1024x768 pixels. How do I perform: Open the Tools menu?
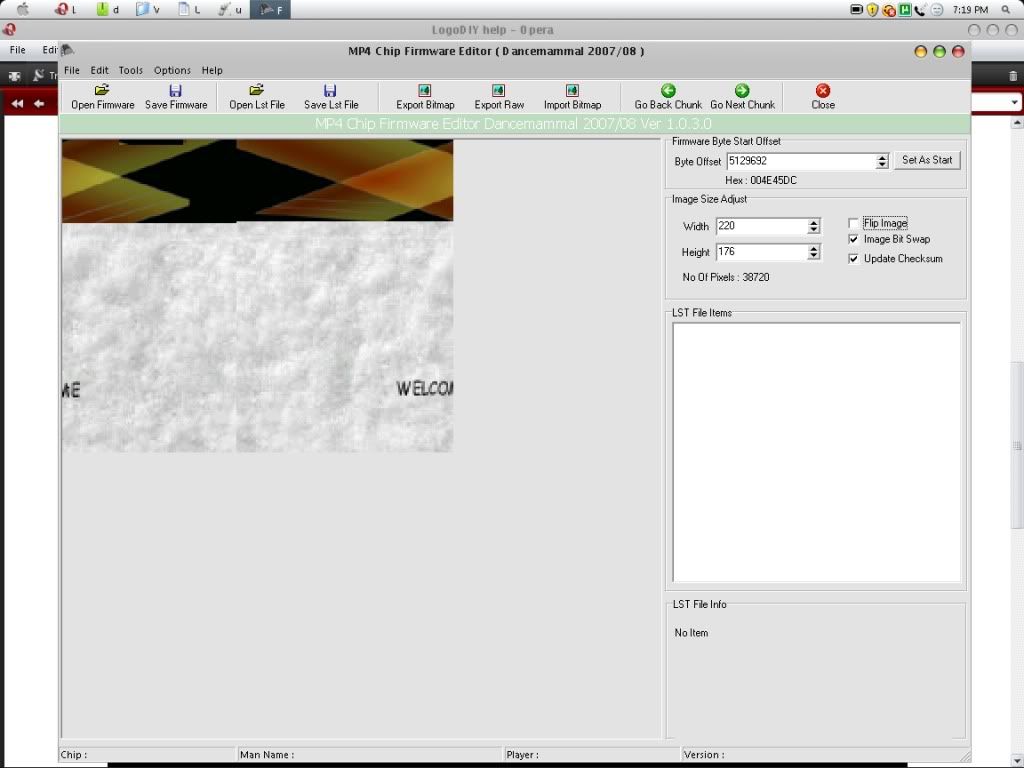pos(130,71)
